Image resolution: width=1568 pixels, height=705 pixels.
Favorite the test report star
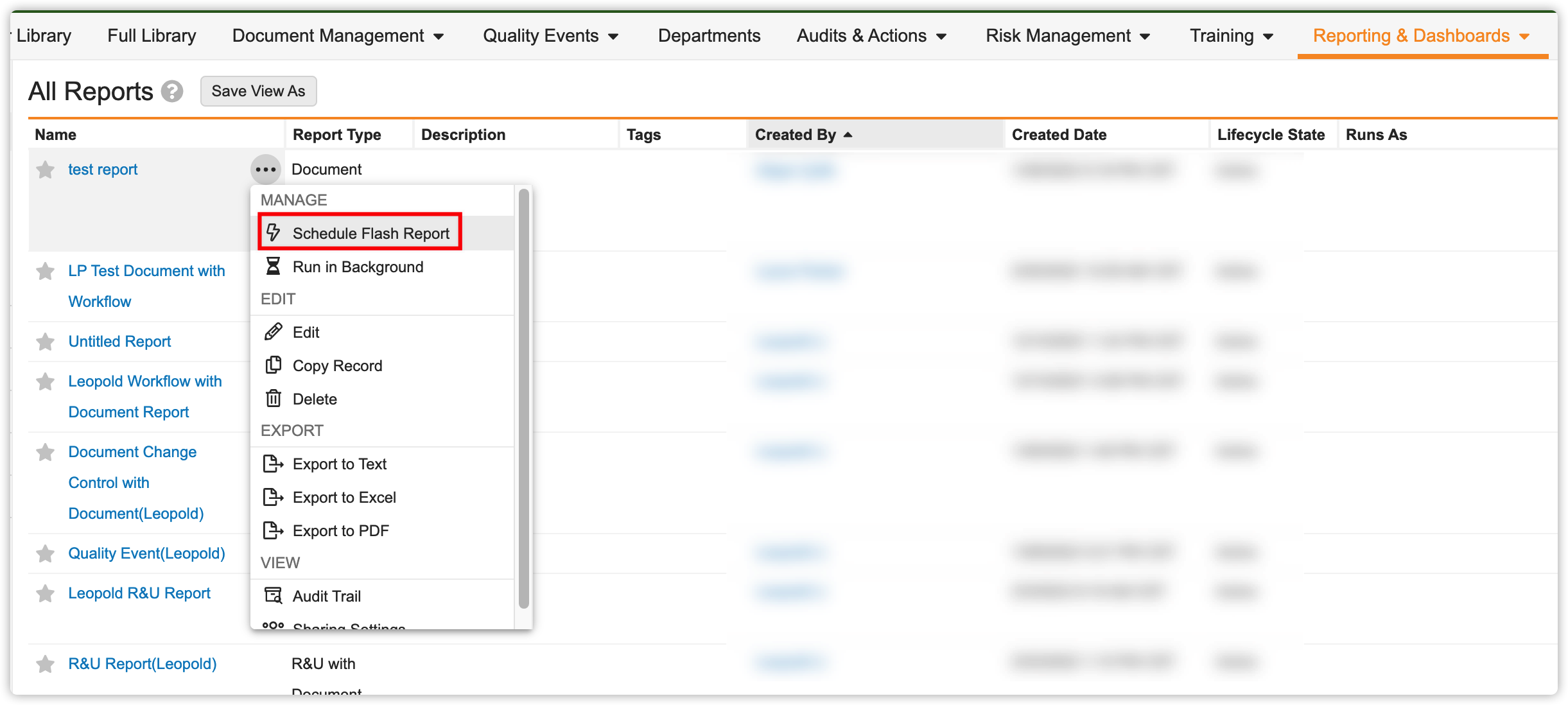click(x=46, y=170)
